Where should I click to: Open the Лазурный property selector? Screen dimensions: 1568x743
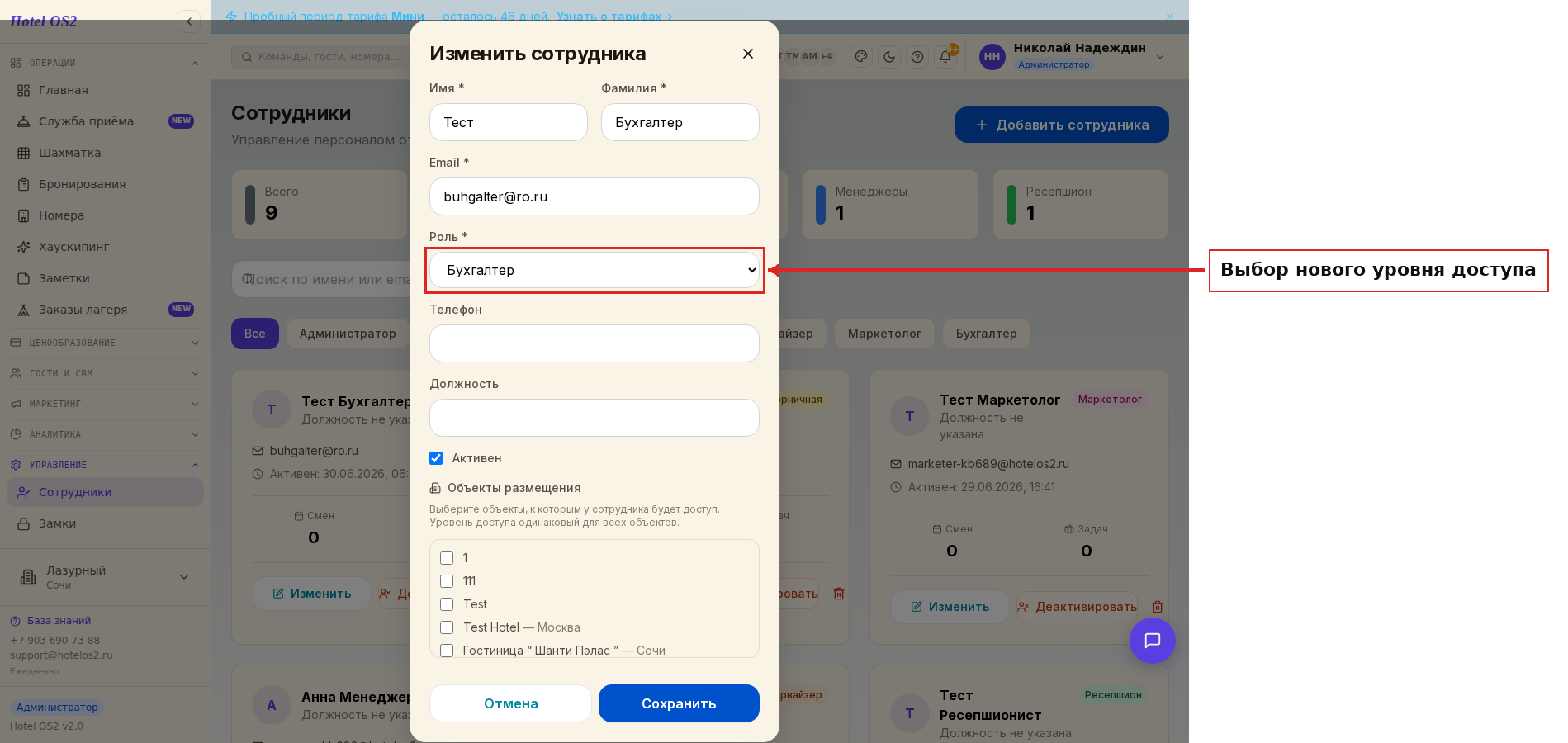coord(105,577)
